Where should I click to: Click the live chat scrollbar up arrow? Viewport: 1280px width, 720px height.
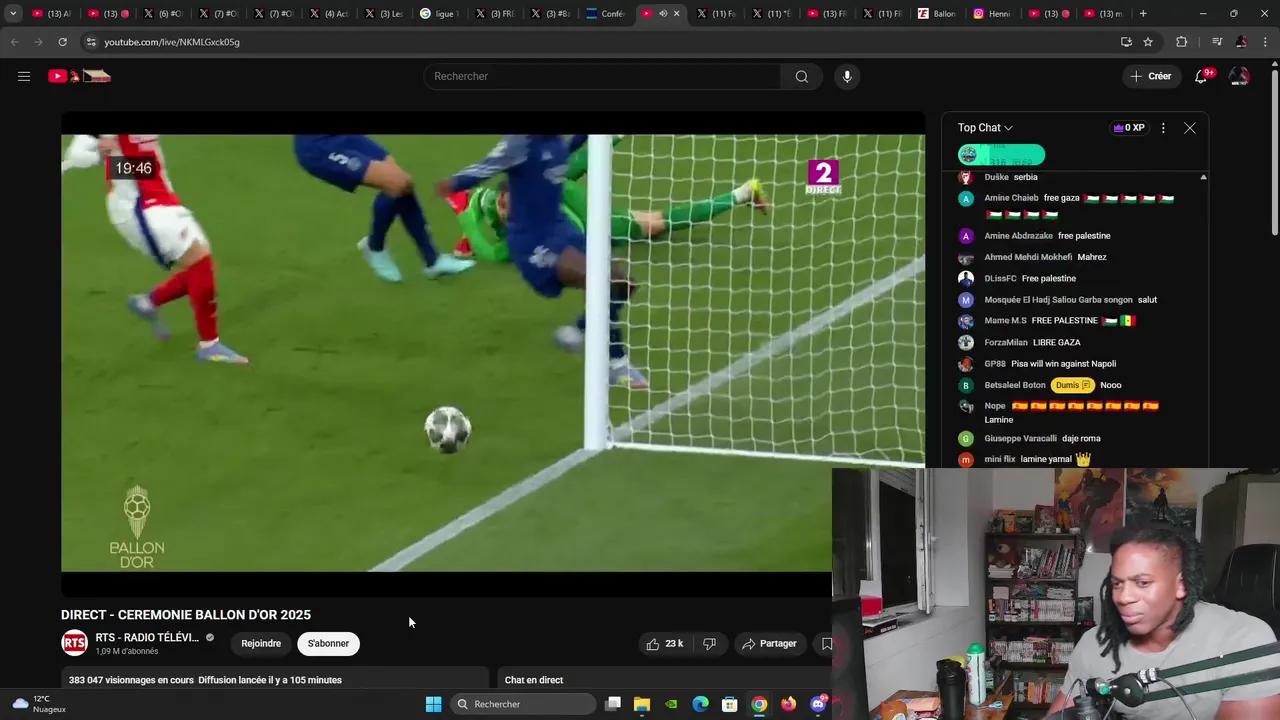click(1203, 177)
